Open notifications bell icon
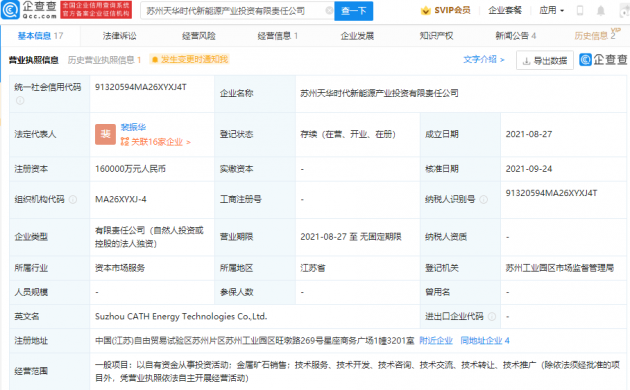Viewport: 630px width, 390px height. 601,10
